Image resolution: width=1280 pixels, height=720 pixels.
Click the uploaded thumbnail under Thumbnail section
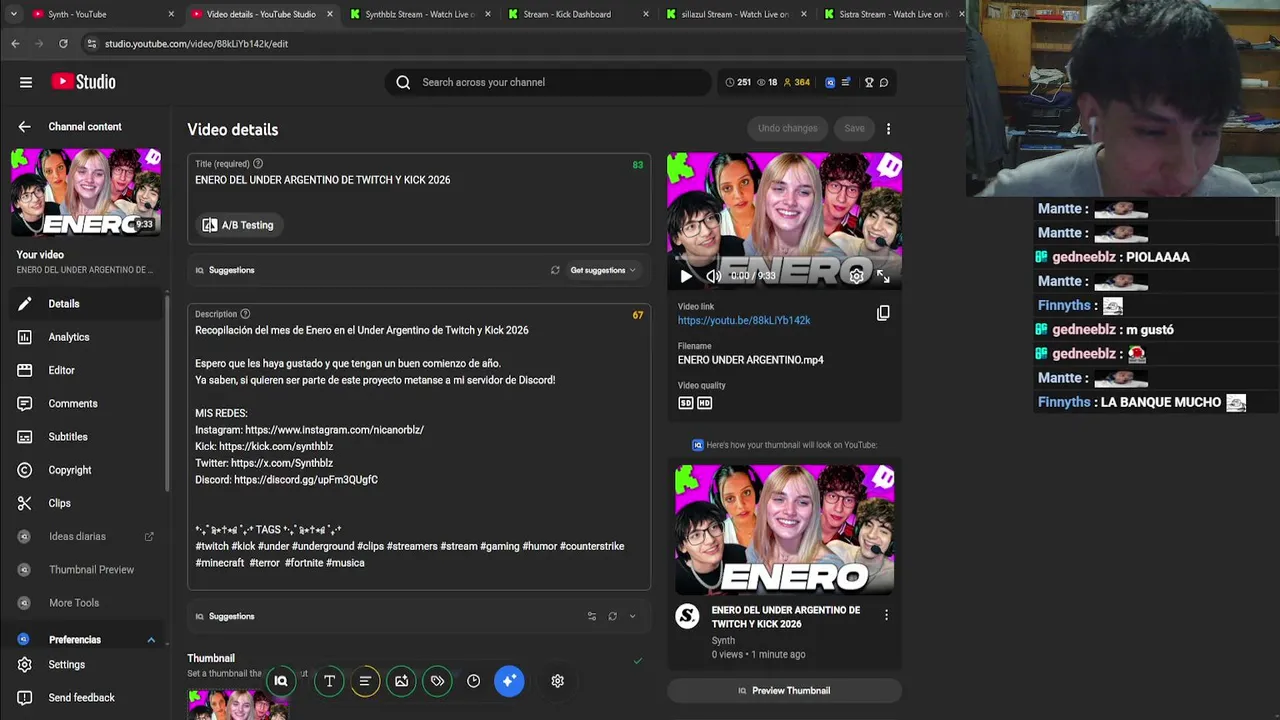tap(238, 704)
